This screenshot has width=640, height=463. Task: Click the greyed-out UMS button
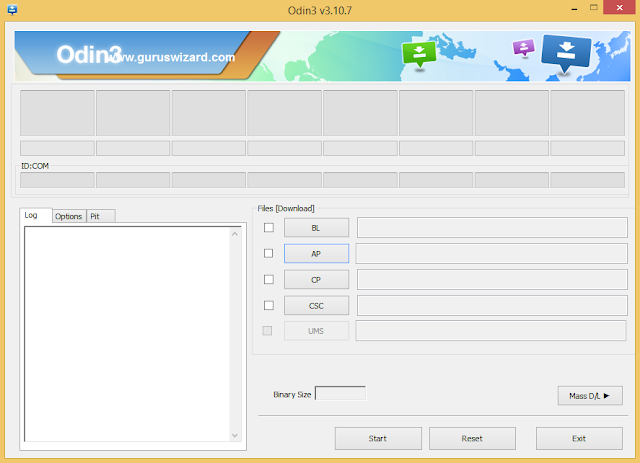tap(316, 331)
